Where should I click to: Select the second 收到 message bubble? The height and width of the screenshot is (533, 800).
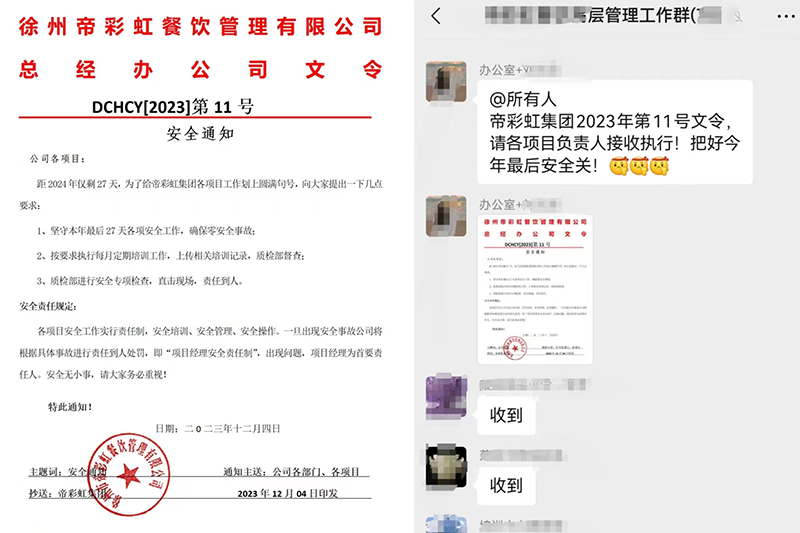click(x=507, y=485)
